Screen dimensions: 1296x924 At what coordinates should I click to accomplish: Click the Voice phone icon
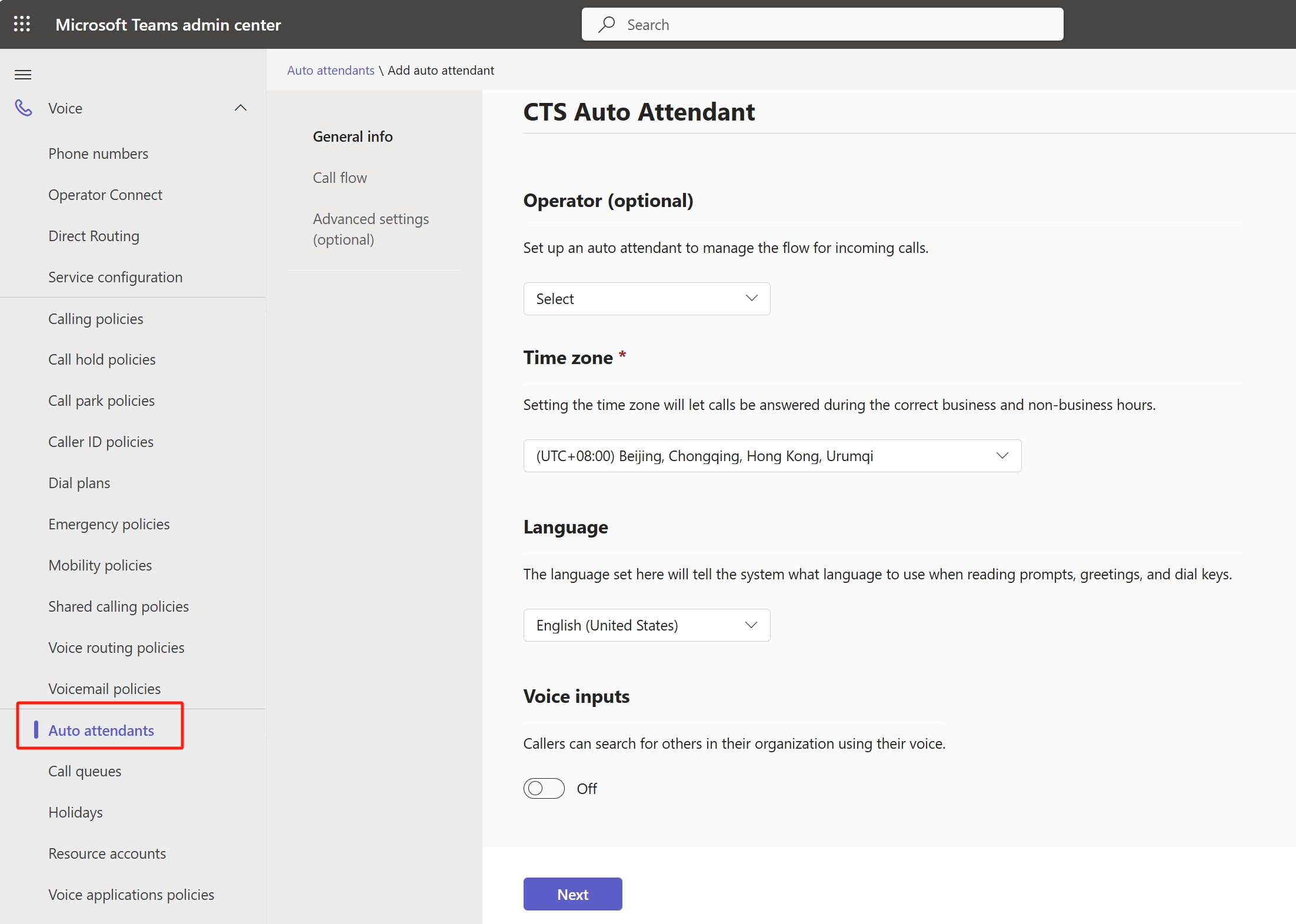(x=24, y=108)
